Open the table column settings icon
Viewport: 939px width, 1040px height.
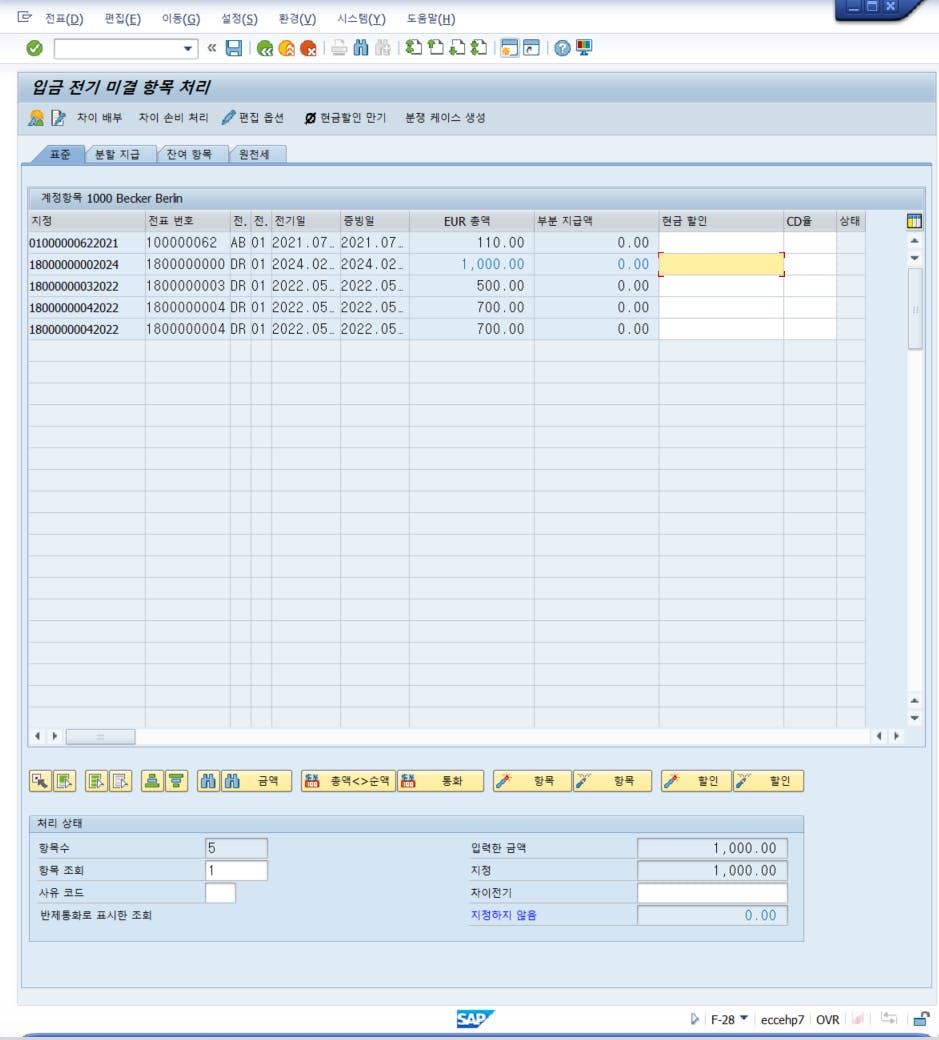tap(914, 222)
